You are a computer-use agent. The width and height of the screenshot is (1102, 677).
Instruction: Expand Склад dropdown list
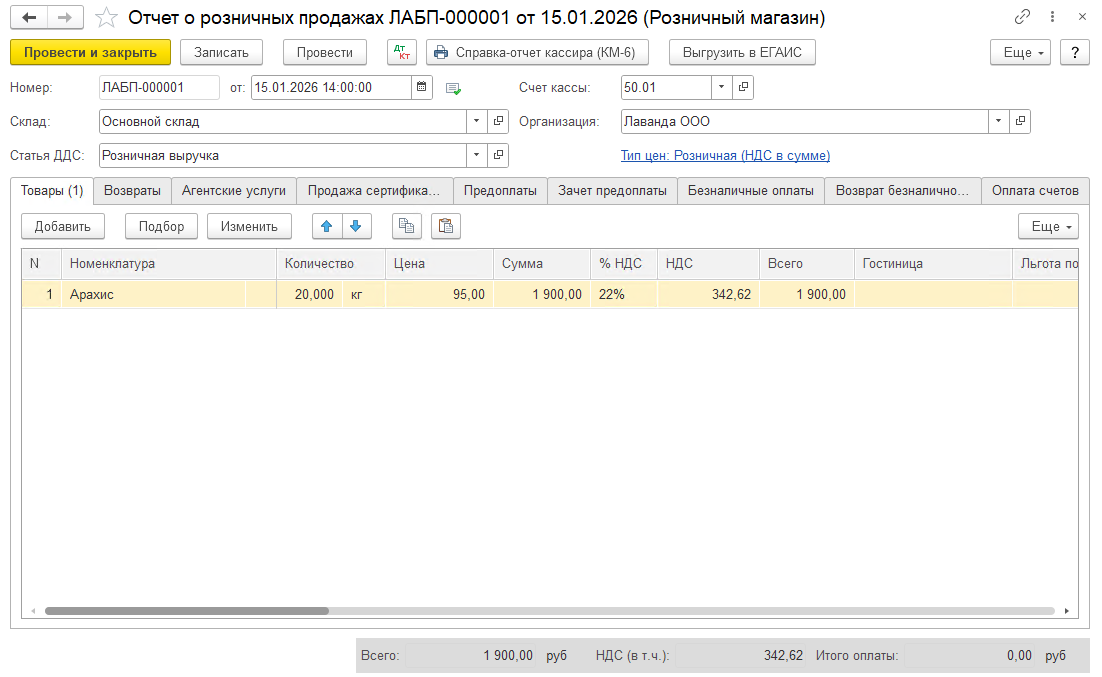point(477,121)
